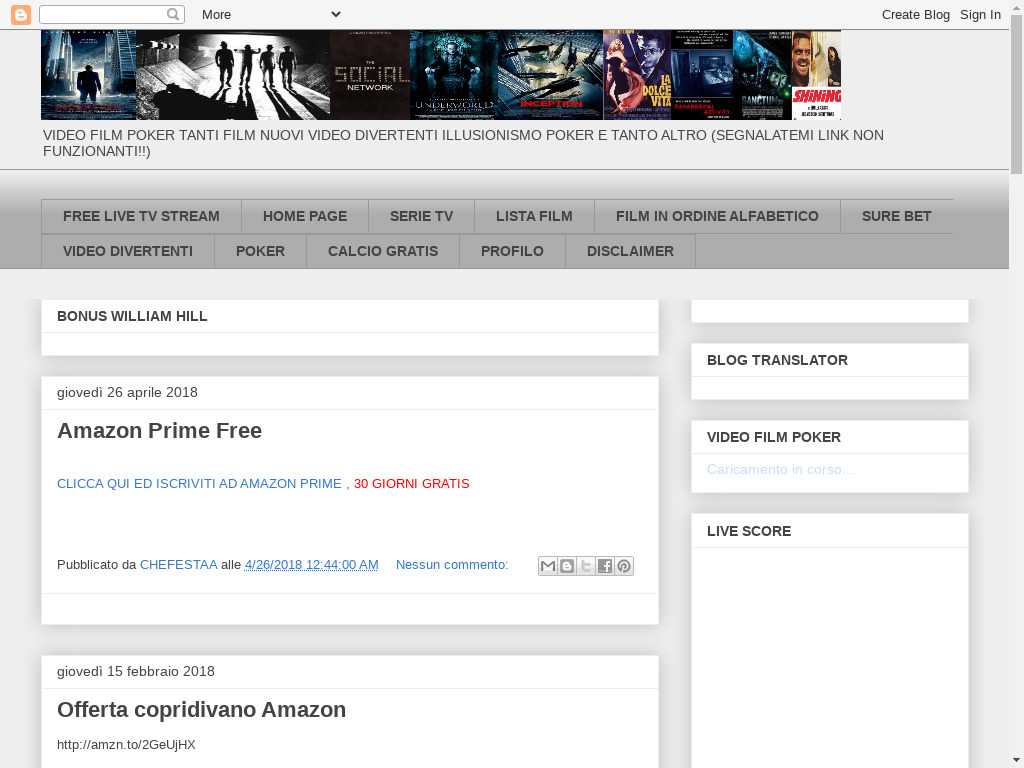Click the orange Blogger logo icon
This screenshot has width=1024, height=768.
pyautogui.click(x=21, y=14)
